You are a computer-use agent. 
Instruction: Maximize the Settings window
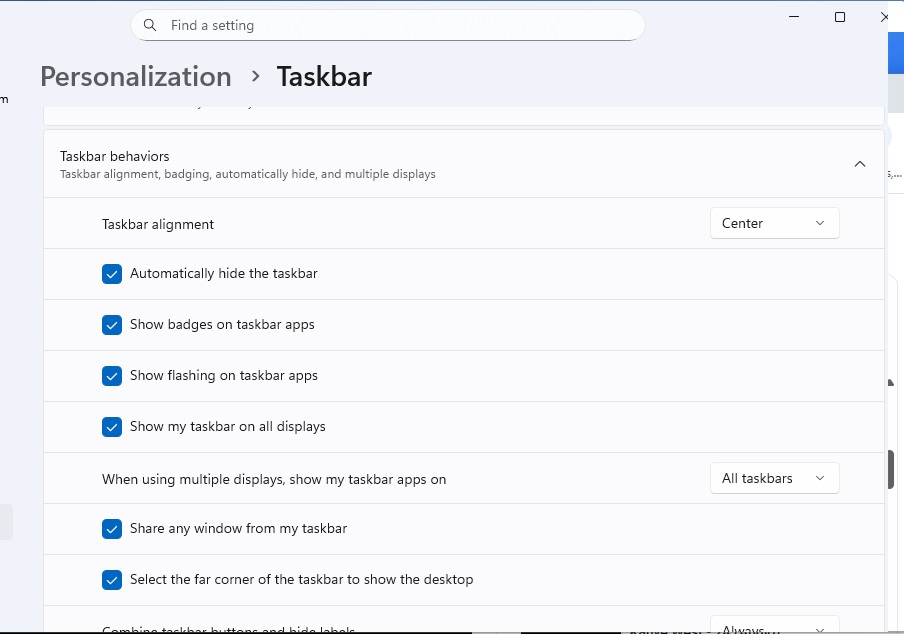[840, 17]
